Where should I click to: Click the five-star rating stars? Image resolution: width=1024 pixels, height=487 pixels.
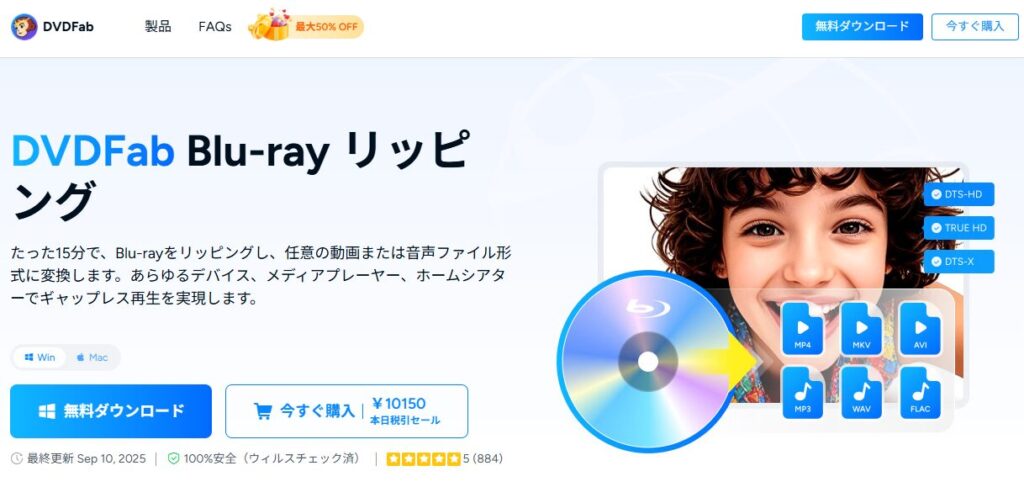(x=424, y=459)
